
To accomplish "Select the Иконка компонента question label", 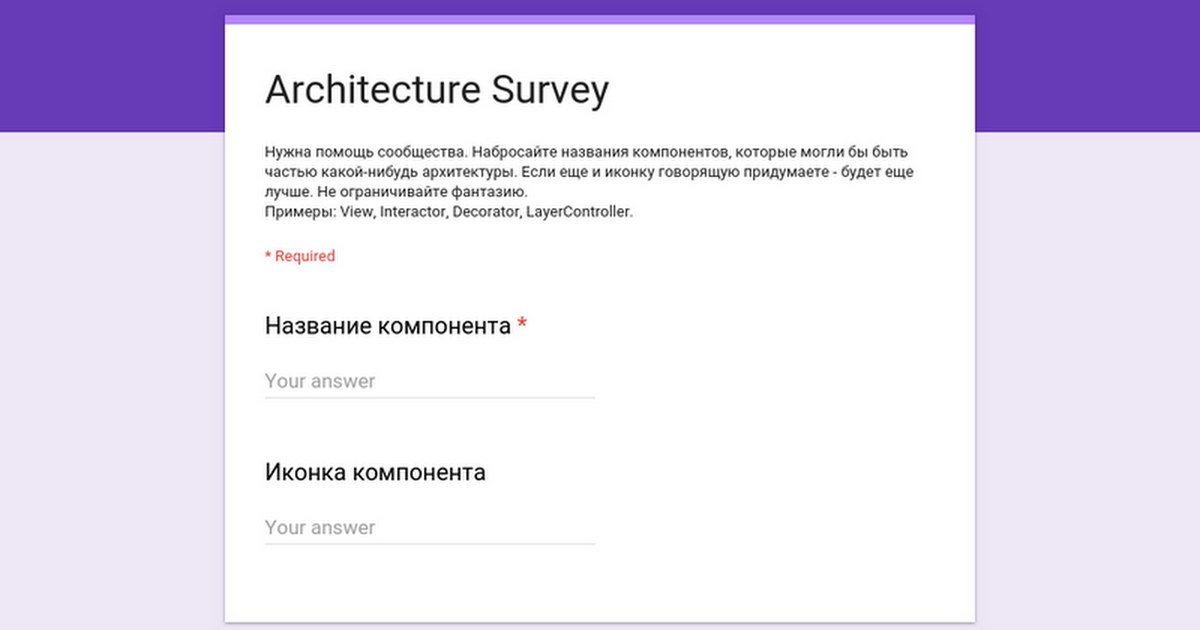I will point(375,472).
